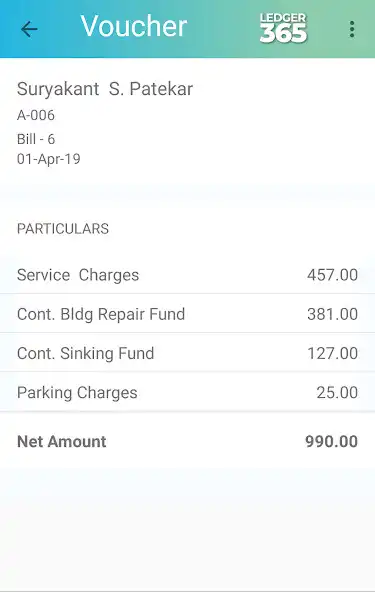The height and width of the screenshot is (592, 375).
Task: Tap the flat number A-006
Action: (36, 115)
